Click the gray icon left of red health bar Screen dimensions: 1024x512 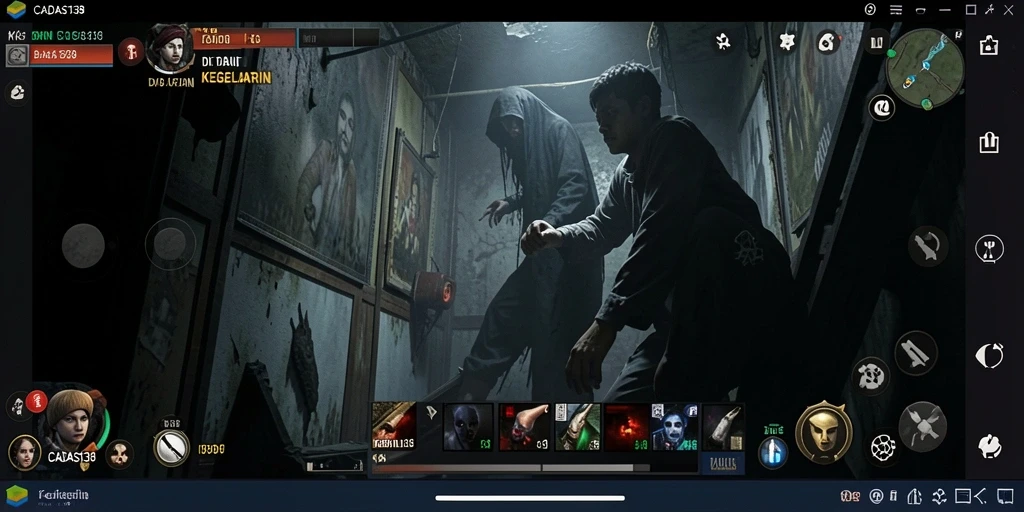pyautogui.click(x=17, y=56)
